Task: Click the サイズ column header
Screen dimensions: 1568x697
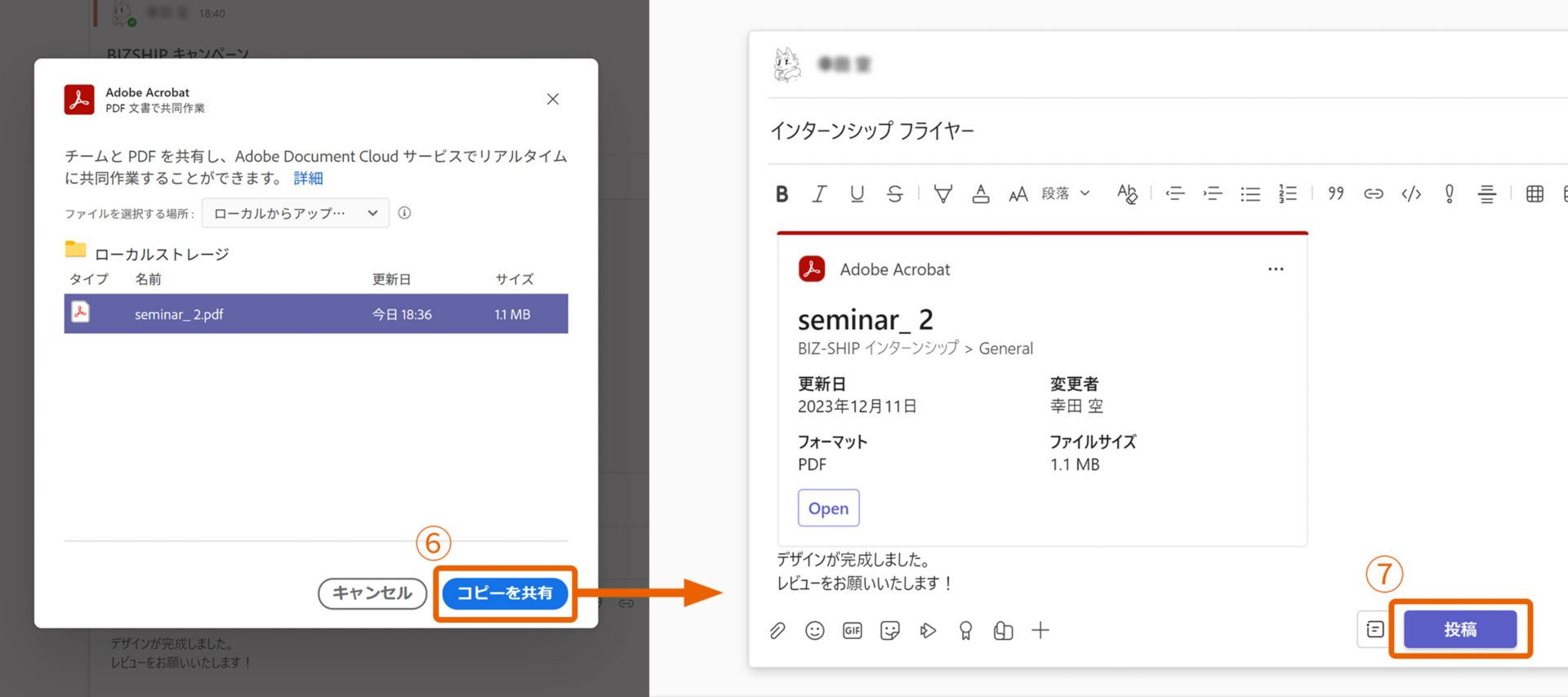Action: point(514,279)
